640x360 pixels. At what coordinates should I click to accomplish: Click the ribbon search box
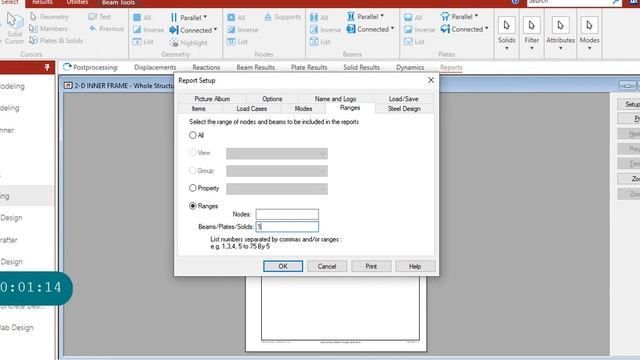point(574,2)
